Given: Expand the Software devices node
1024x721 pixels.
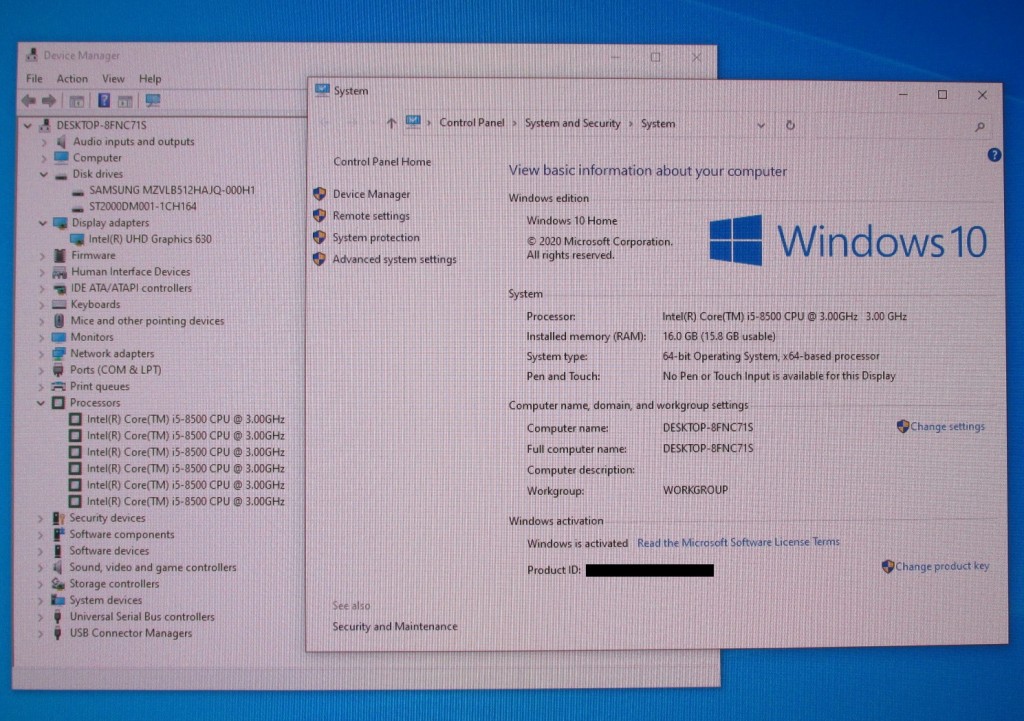Looking at the screenshot, I should coord(40,551).
